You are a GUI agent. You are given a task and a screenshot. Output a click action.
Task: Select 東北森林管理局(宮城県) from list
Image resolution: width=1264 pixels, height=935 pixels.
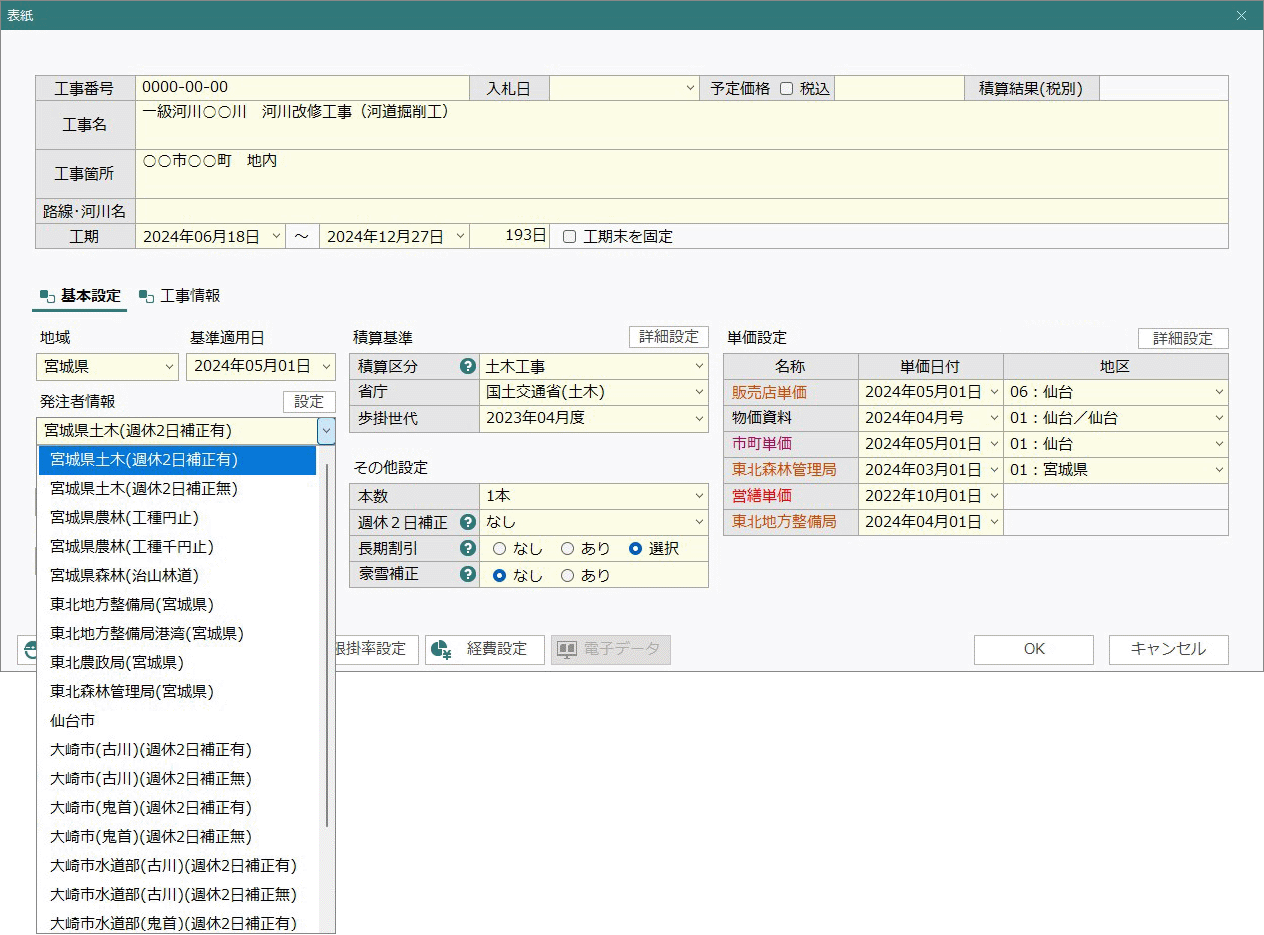coord(177,692)
